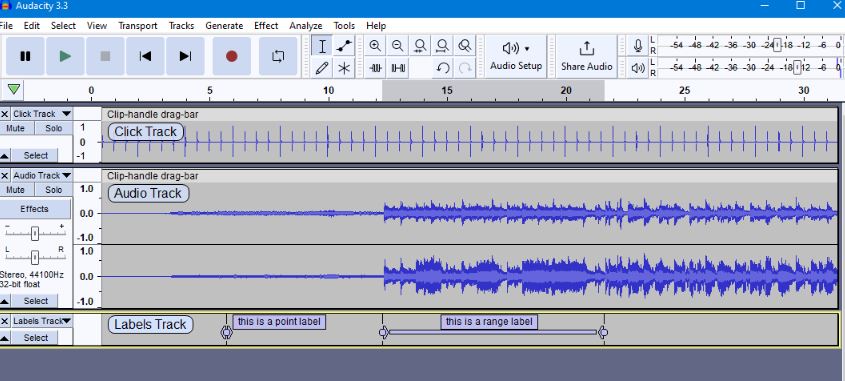The image size is (845, 381).
Task: Open the Analyze menu
Action: [306, 26]
